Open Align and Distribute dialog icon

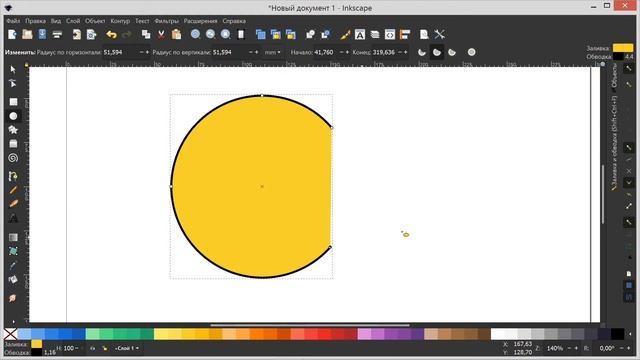click(x=405, y=35)
